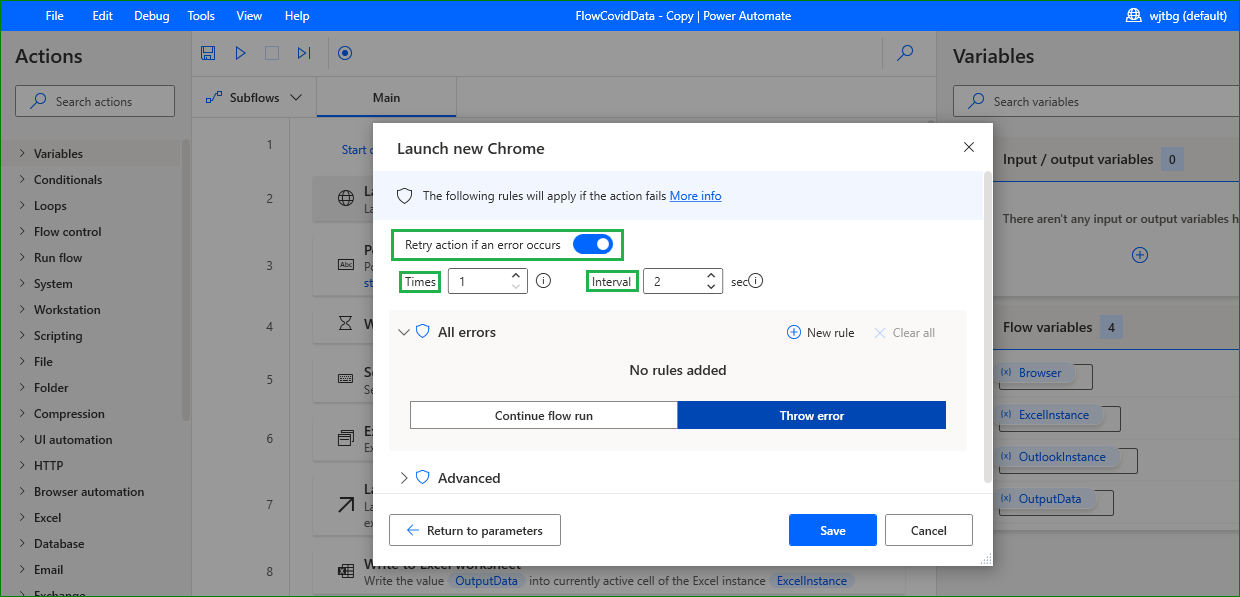The width and height of the screenshot is (1240, 597).
Task: Click Search actions field
Action: pos(95,101)
